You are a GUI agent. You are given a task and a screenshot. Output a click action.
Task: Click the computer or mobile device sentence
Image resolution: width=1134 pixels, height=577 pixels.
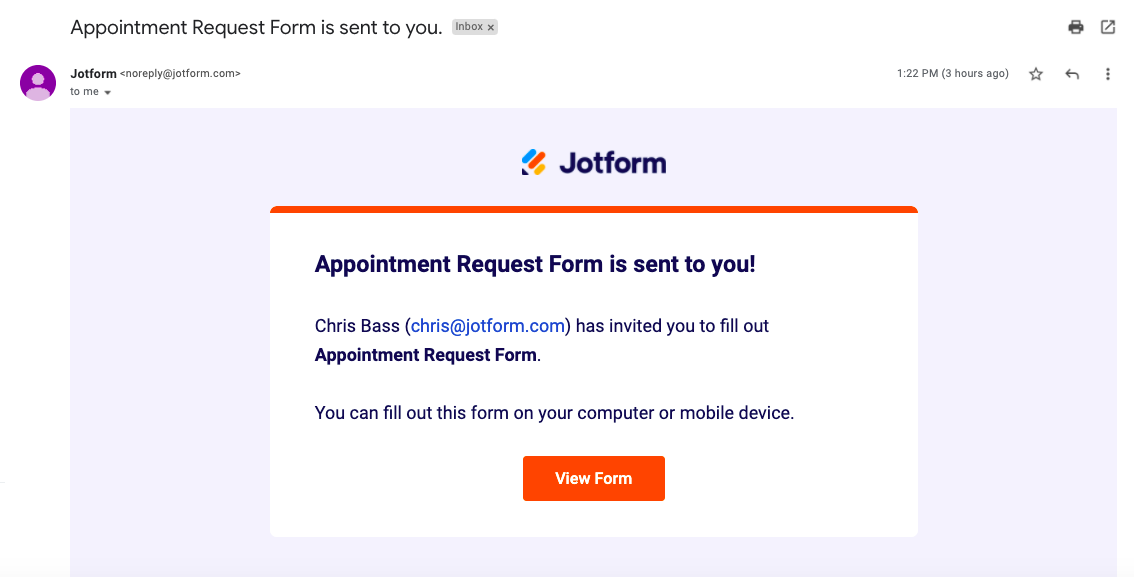coord(554,413)
